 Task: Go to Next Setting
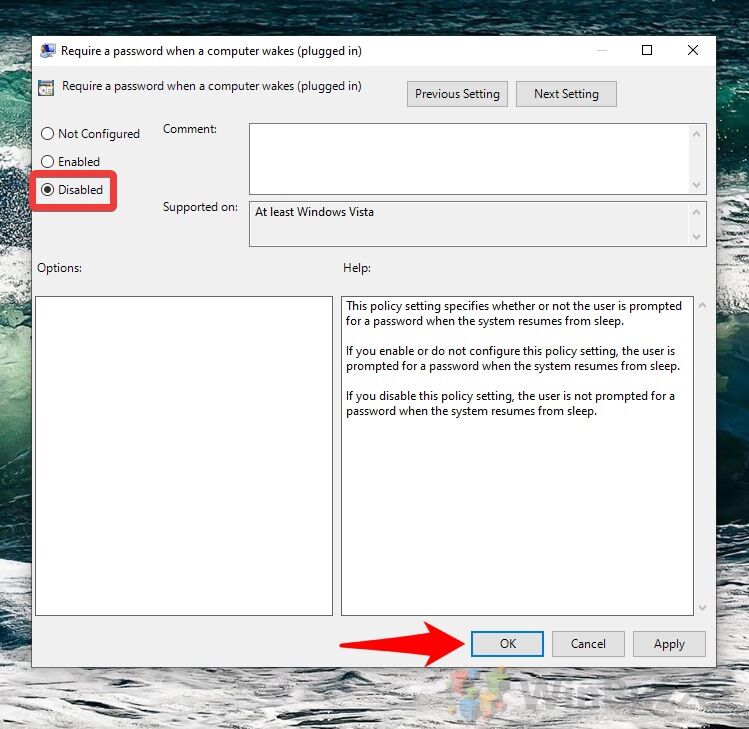coord(566,94)
